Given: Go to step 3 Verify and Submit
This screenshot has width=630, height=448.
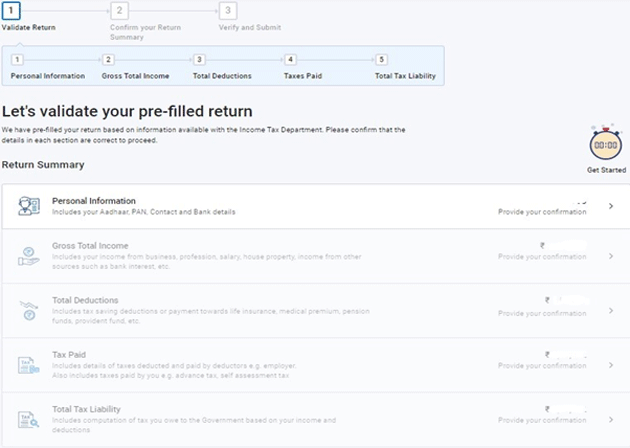Looking at the screenshot, I should 229,11.
